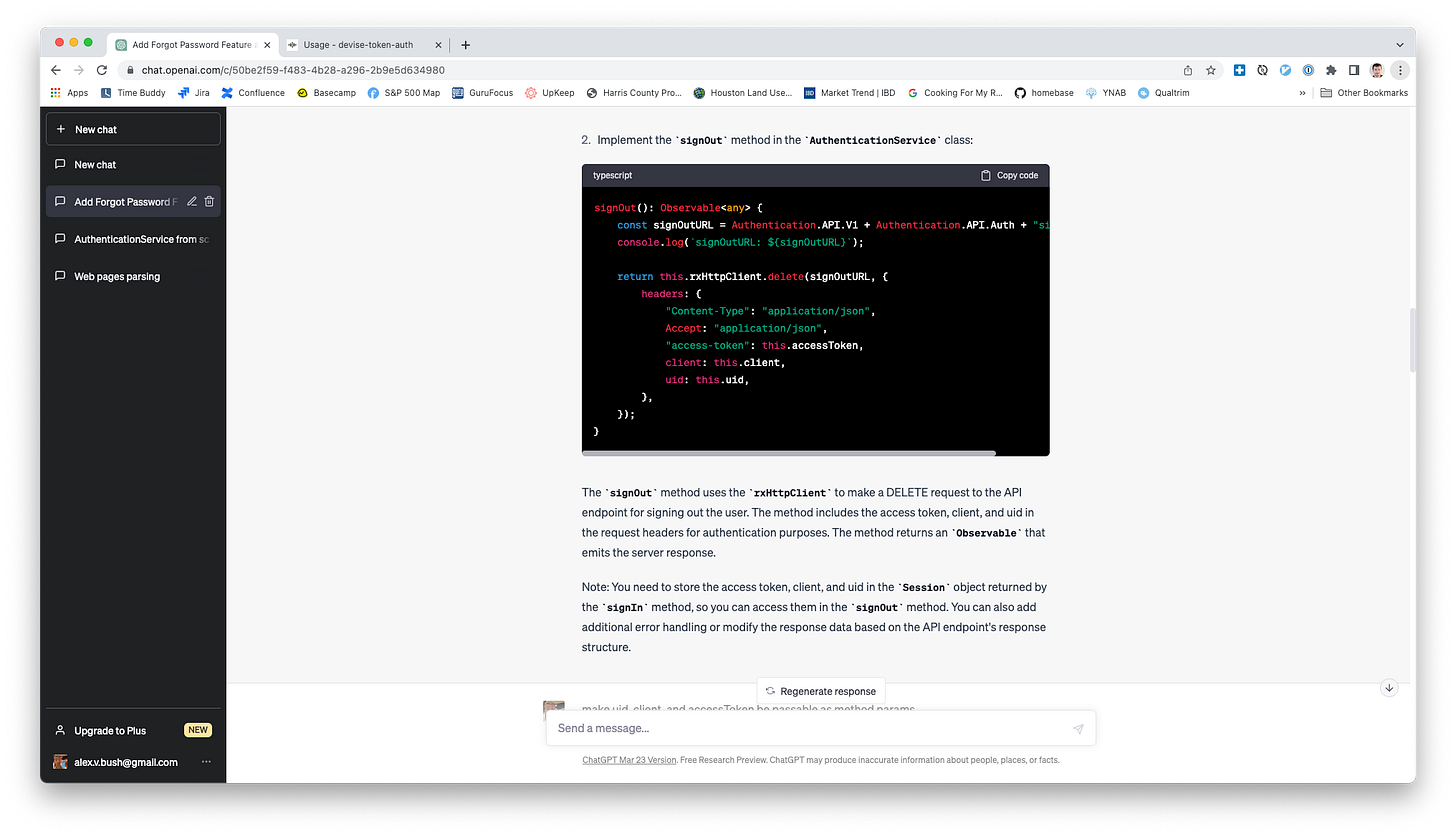1456x836 pixels.
Task: Bookmark this page with the star icon
Action: 1211,70
